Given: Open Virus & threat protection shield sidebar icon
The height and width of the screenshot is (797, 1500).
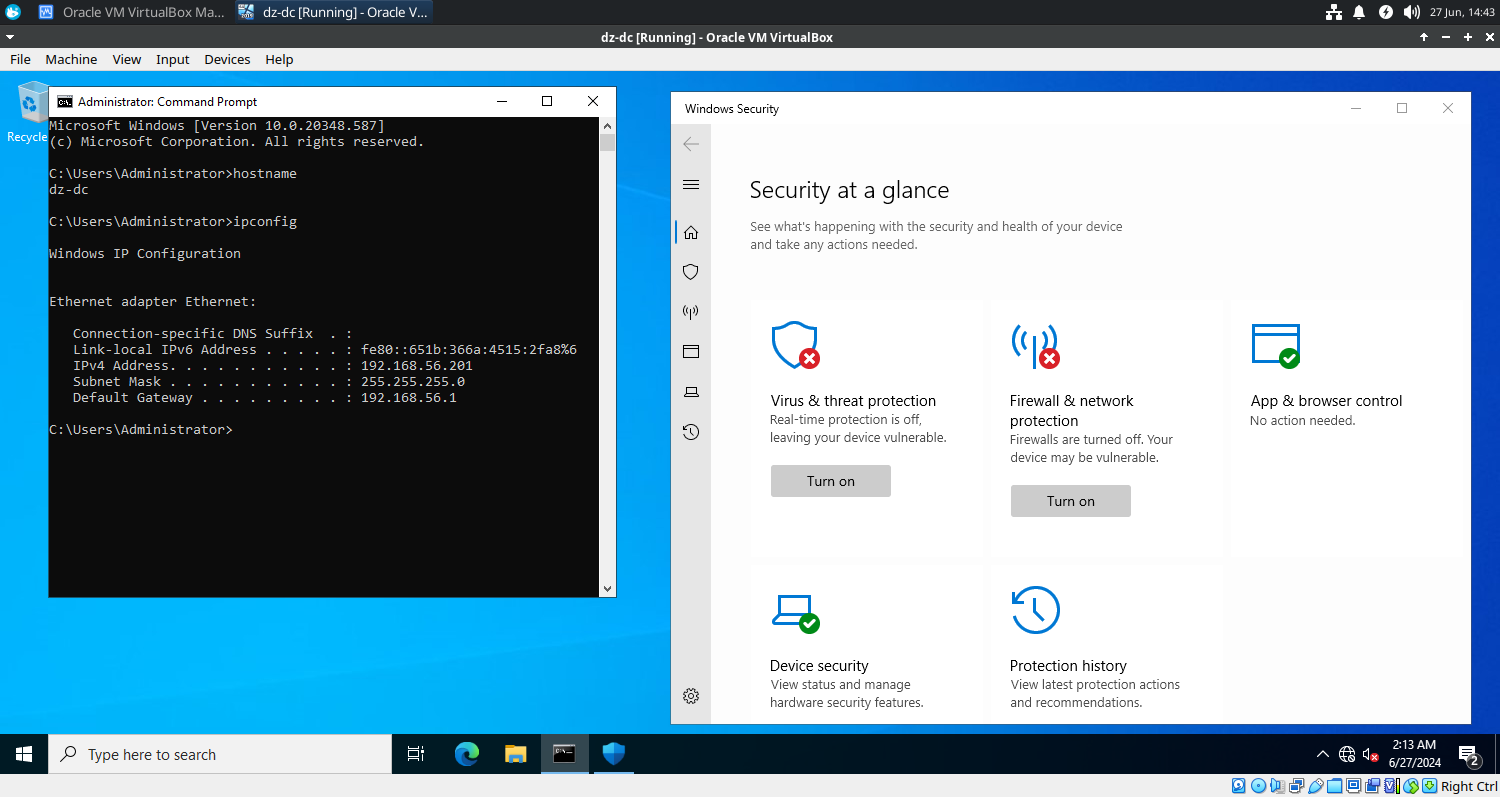Looking at the screenshot, I should point(690,272).
